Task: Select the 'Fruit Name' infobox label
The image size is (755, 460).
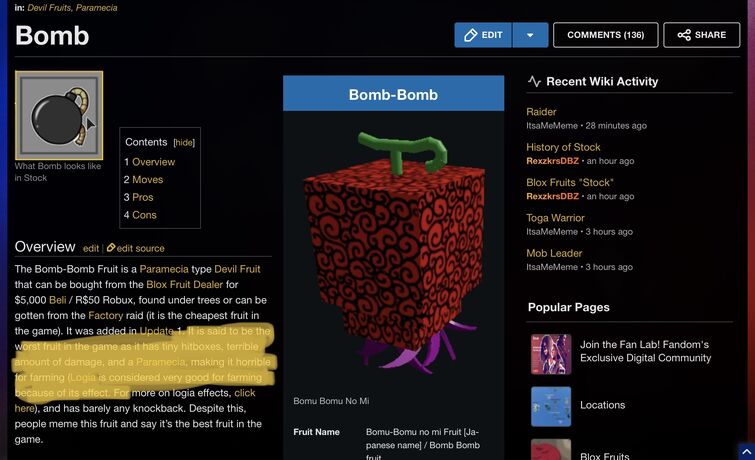Action: 316,432
